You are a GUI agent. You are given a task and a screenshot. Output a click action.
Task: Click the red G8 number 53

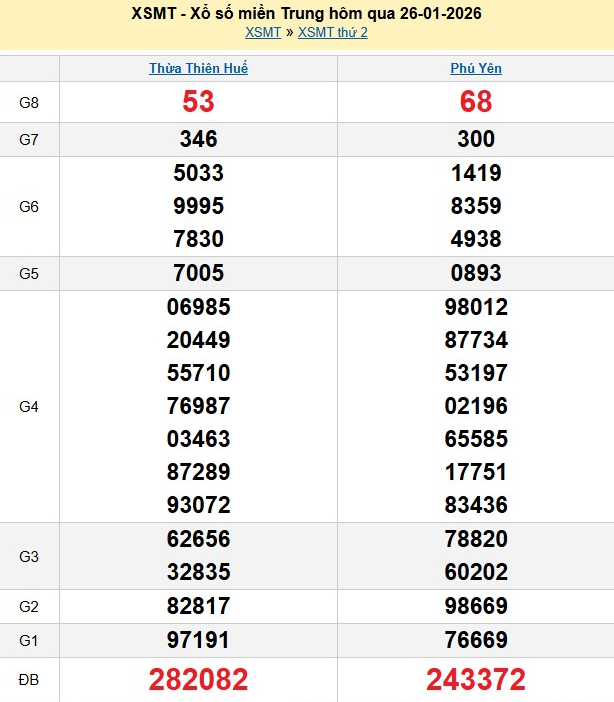[x=198, y=102]
